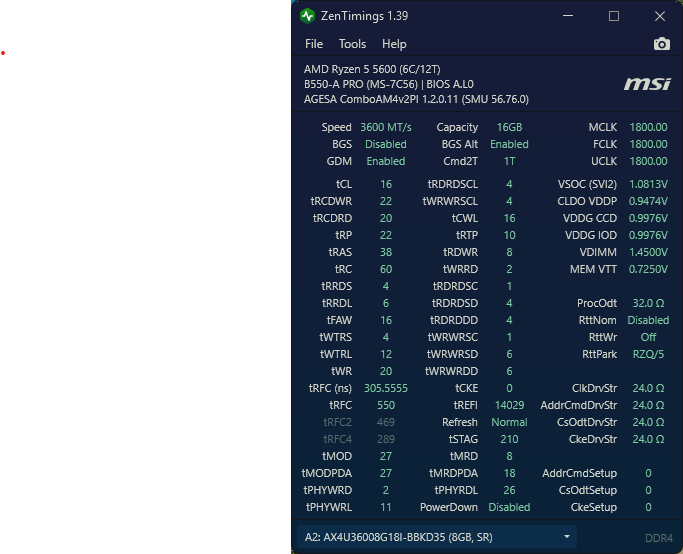Image resolution: width=683 pixels, height=554 pixels.
Task: Click the GDM Enabled value
Action: click(x=385, y=161)
